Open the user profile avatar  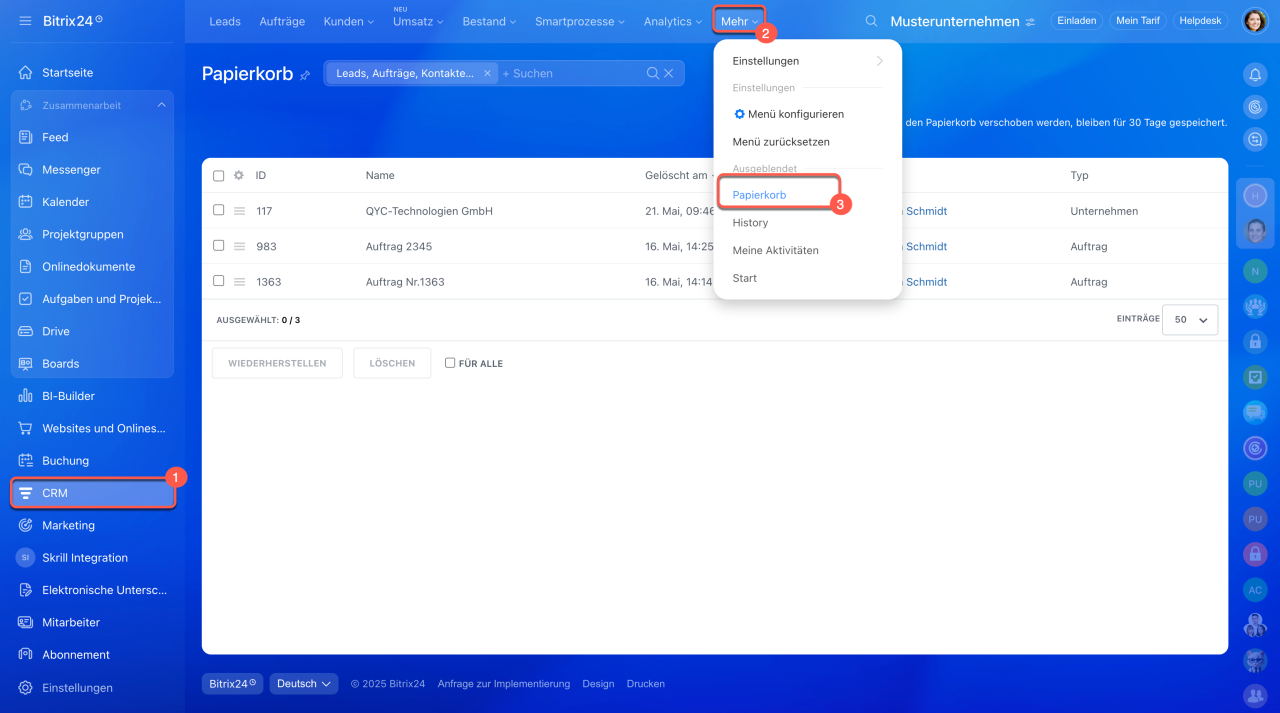tap(1254, 21)
